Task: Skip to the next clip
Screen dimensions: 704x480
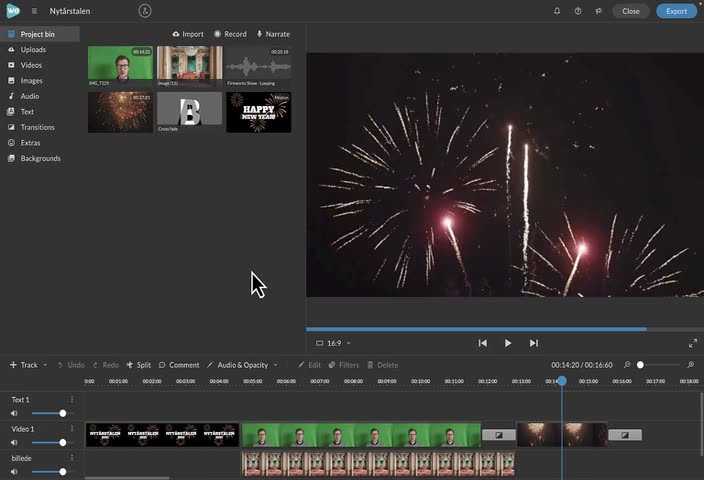Action: (534, 343)
